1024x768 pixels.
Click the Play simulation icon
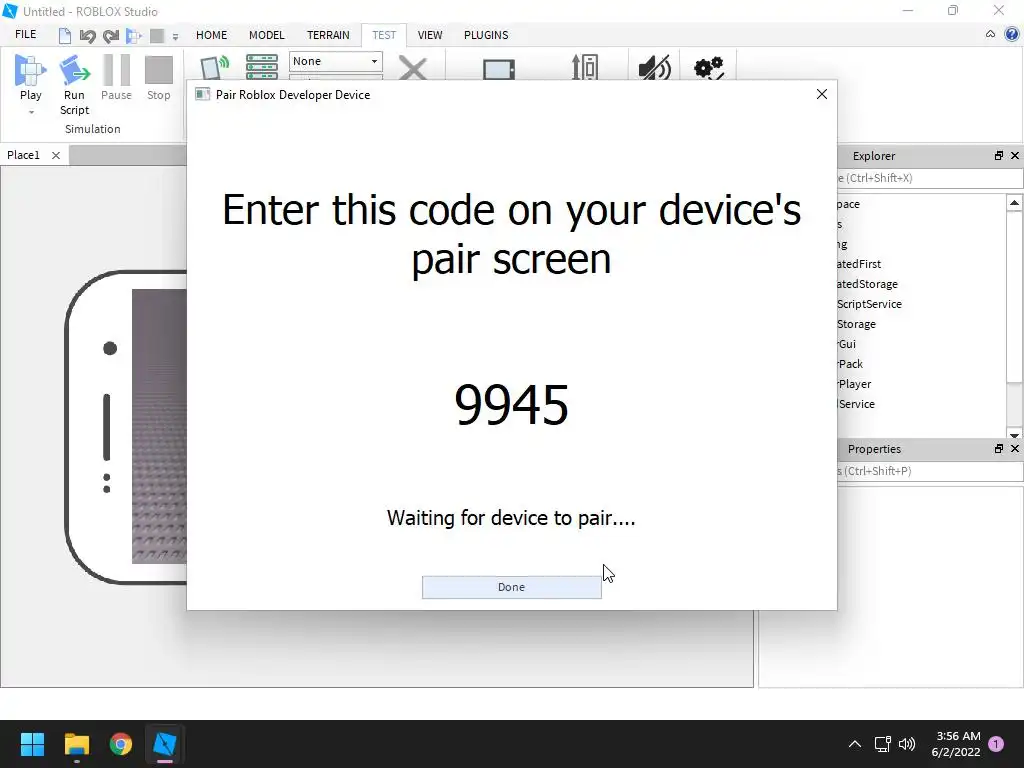[x=30, y=71]
